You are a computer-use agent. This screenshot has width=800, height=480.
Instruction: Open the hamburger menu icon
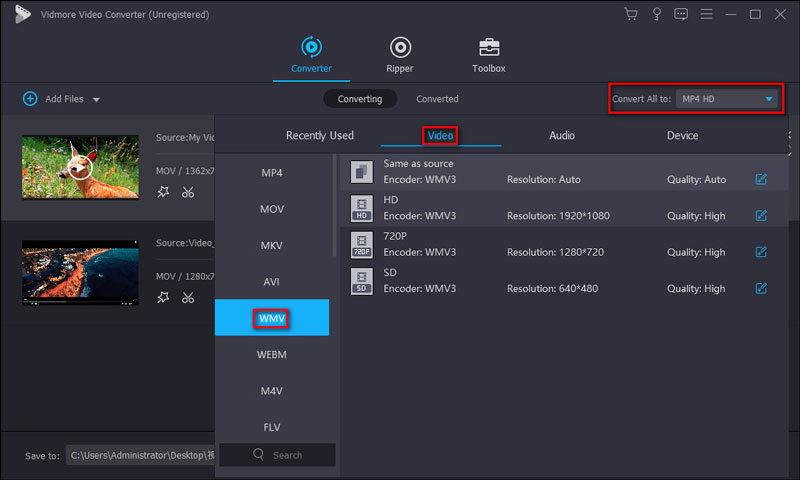(706, 14)
